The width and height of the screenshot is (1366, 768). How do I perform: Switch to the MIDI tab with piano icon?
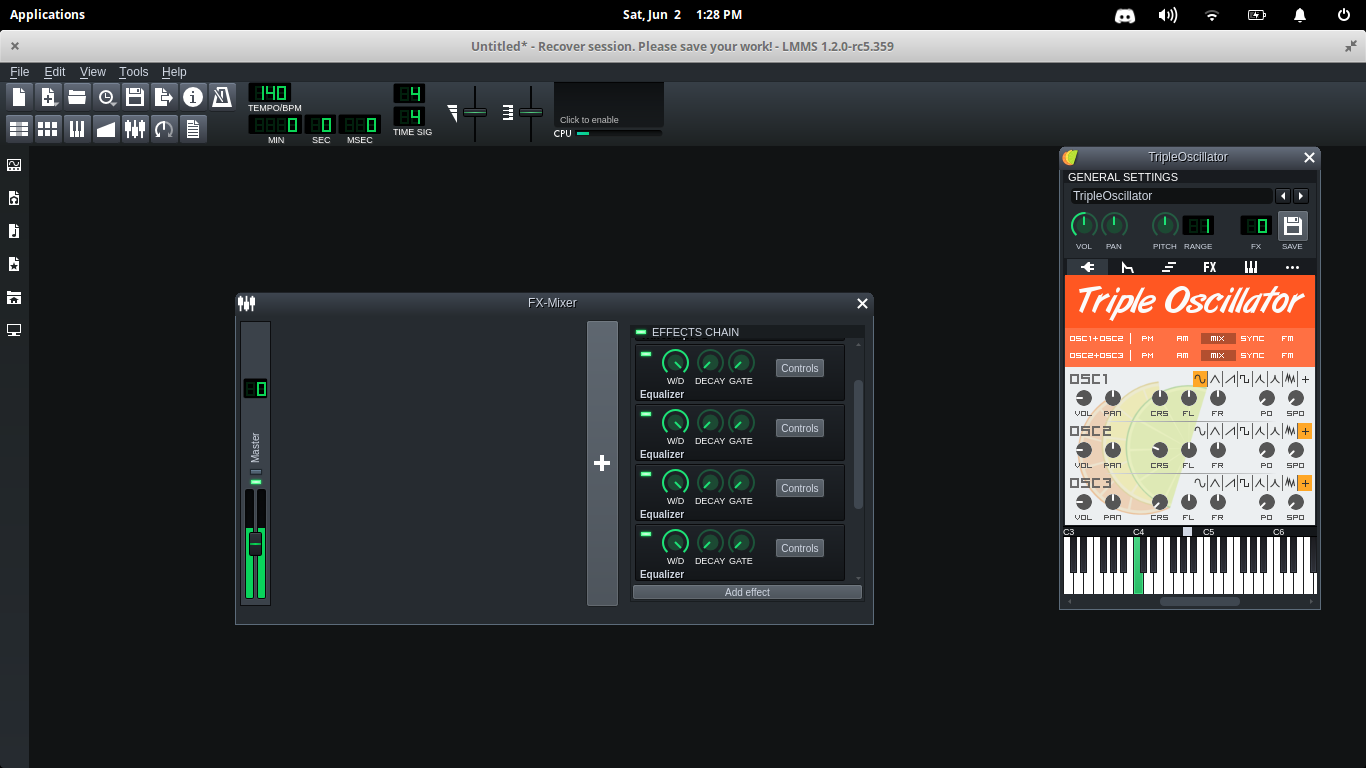(x=1251, y=267)
